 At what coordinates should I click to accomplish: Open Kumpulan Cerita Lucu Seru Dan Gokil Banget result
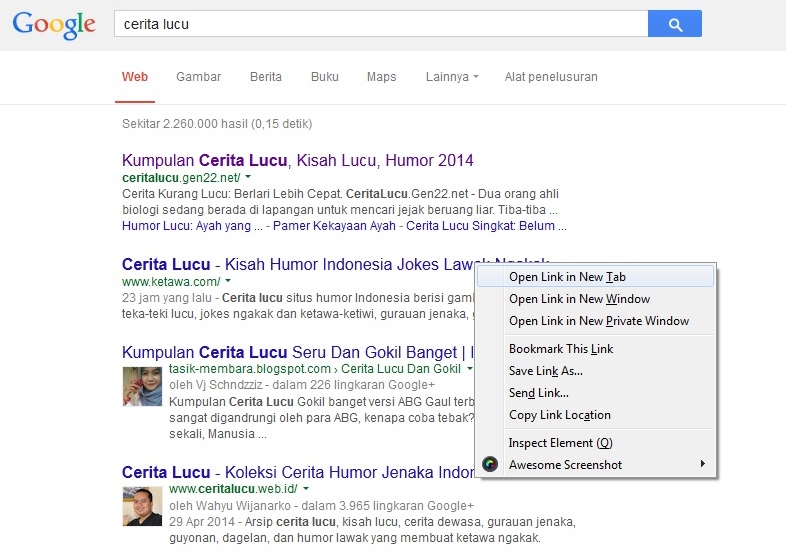pos(298,352)
